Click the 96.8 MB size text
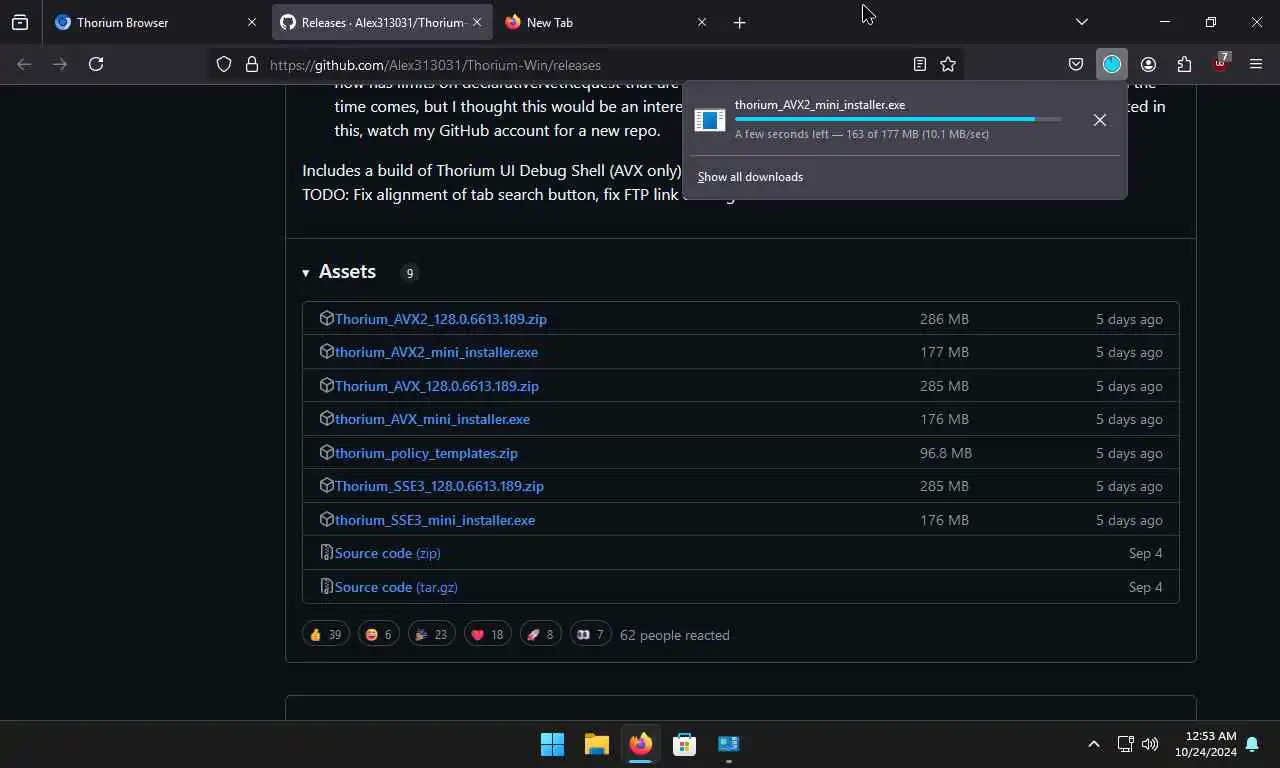This screenshot has width=1280, height=768. pos(946,453)
